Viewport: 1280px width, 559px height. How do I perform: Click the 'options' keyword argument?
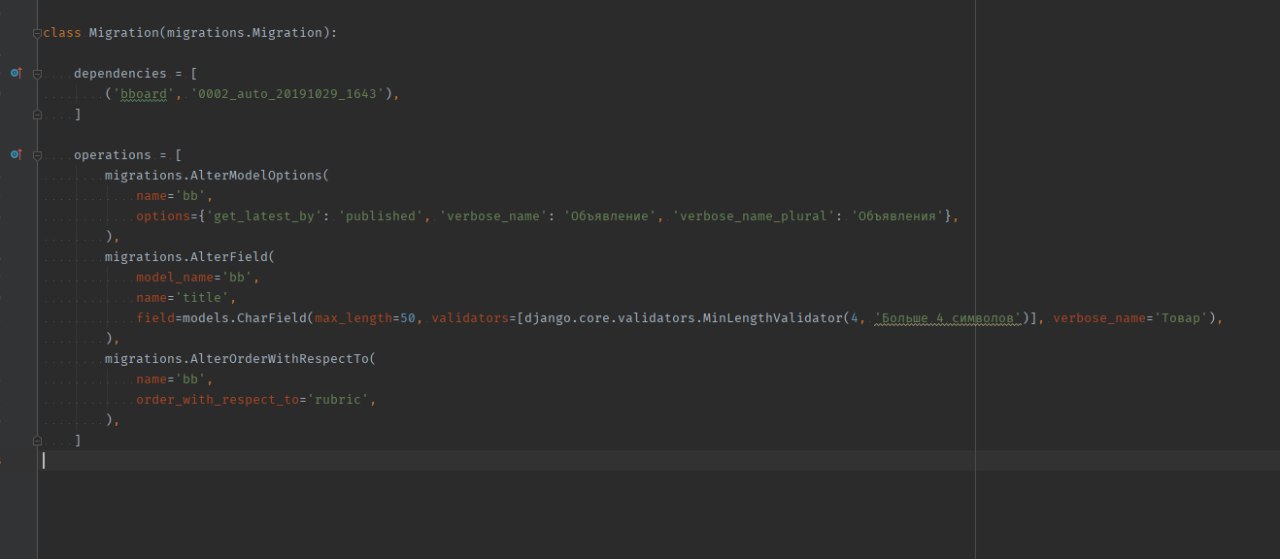(163, 216)
